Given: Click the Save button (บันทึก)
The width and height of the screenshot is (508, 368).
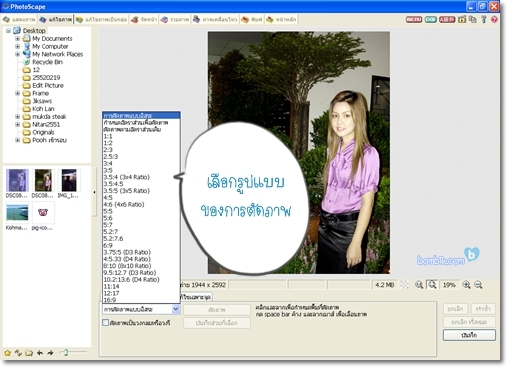Looking at the screenshot, I should (469, 335).
